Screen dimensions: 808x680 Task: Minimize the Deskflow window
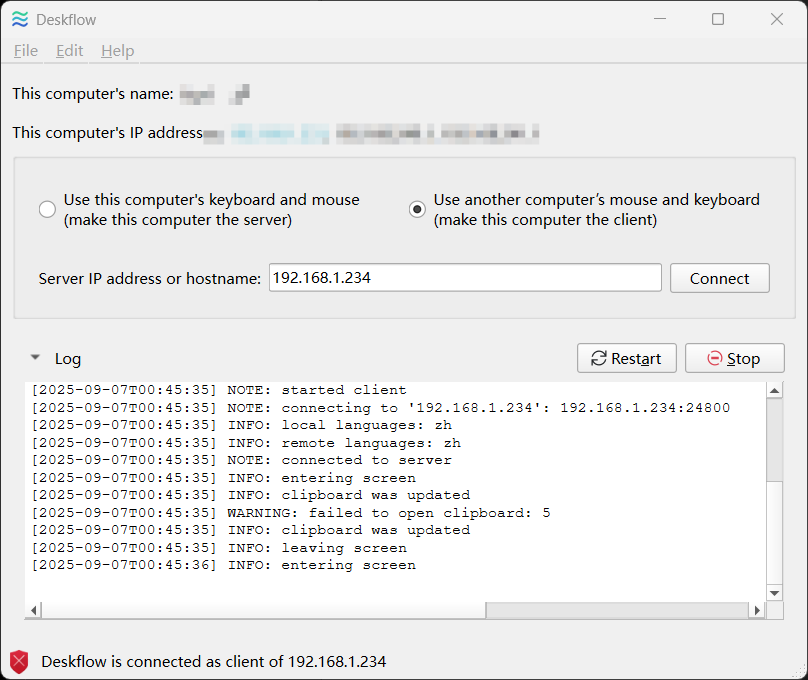(660, 19)
